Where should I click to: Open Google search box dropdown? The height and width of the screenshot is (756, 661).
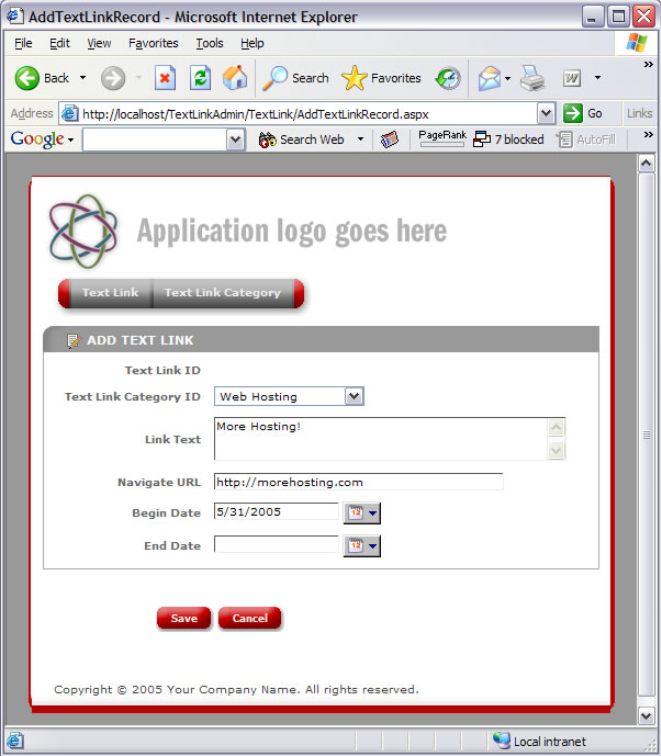235,140
